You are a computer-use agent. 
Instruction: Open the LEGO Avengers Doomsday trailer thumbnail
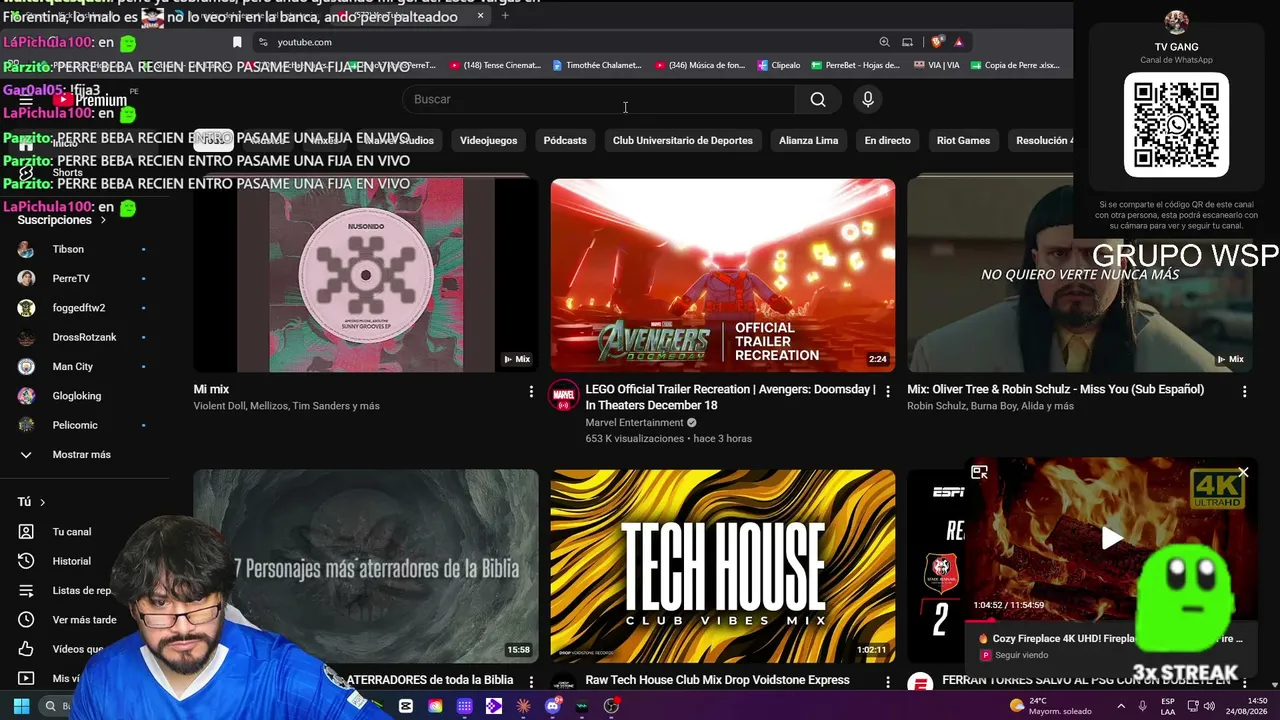(x=723, y=275)
